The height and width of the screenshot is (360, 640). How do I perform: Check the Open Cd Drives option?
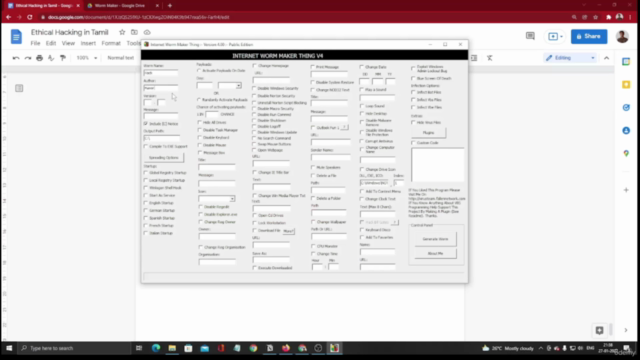pos(255,216)
